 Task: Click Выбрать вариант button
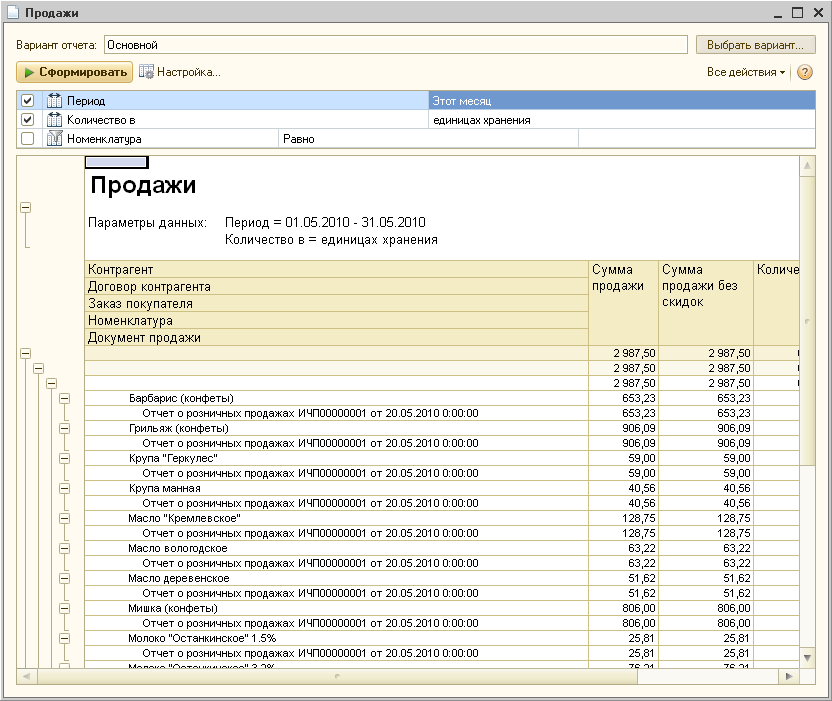pos(755,45)
